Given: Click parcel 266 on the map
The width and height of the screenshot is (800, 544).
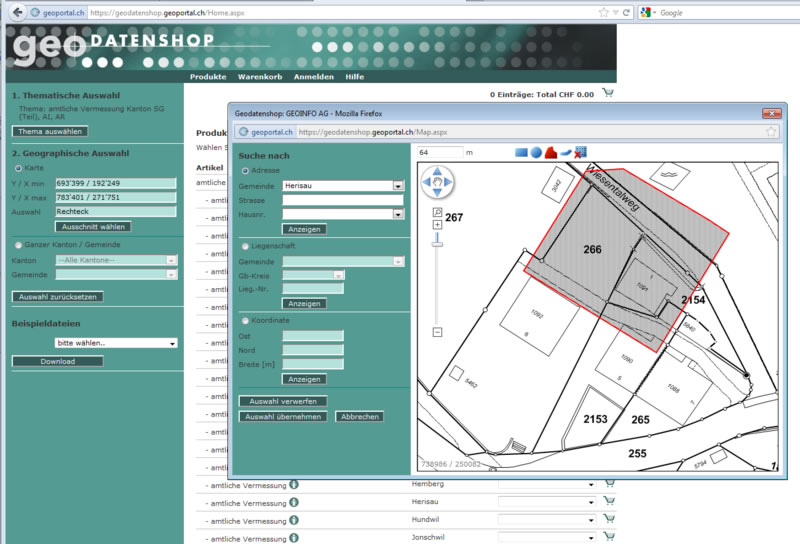Looking at the screenshot, I should pos(592,250).
